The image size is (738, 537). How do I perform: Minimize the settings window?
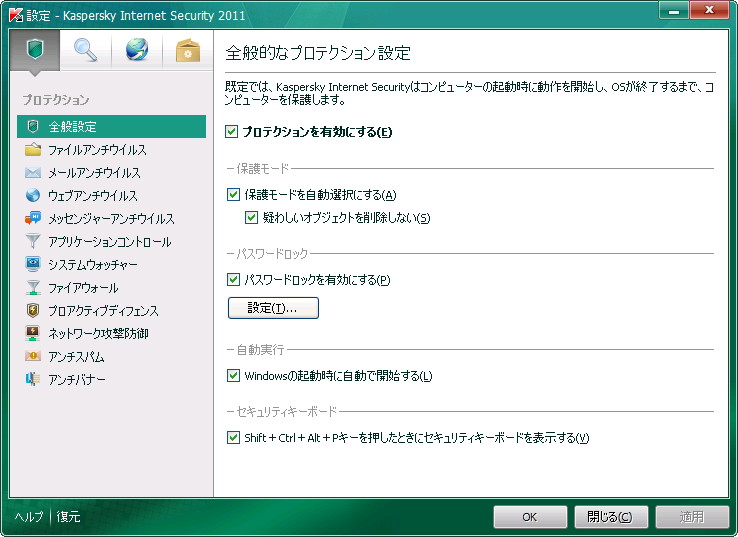(674, 10)
